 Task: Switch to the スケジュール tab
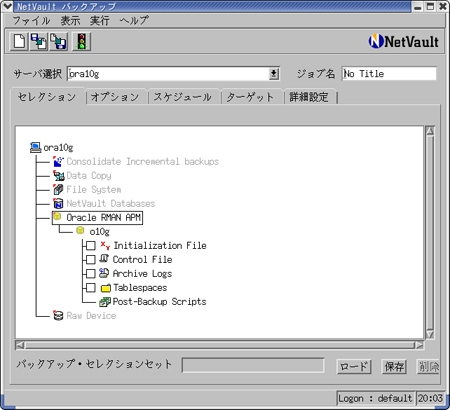click(183, 97)
